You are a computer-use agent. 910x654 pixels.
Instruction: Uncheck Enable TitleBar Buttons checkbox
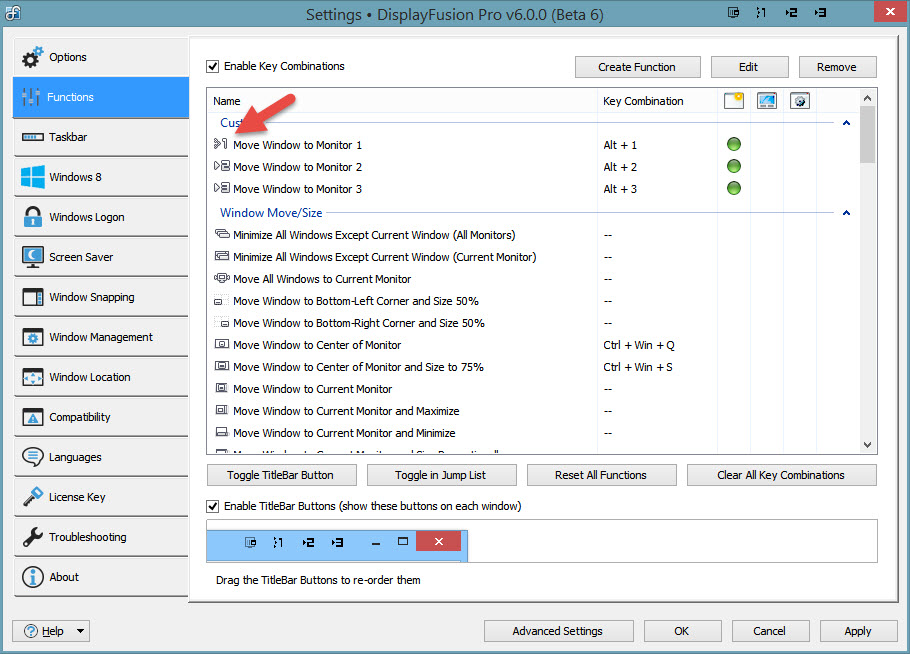pos(212,506)
